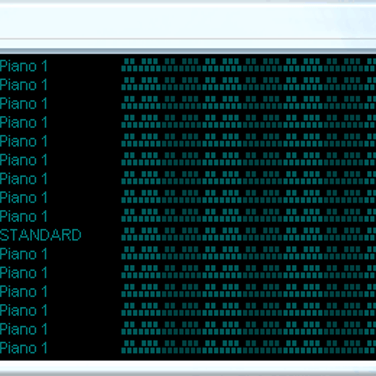Select the STANDARD drum channel label
This screenshot has width=376, height=376.
point(40,235)
